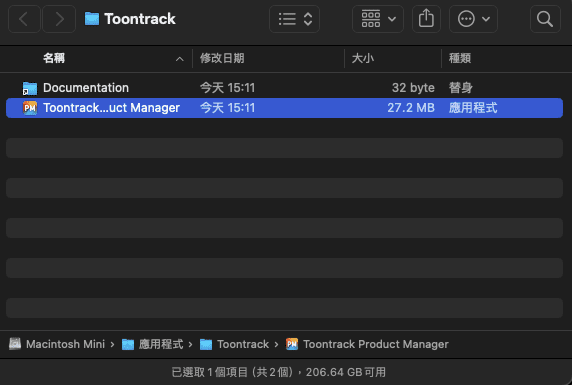The height and width of the screenshot is (385, 572).
Task: Click the Toontrack Product Manager PM icon in list
Action: [30, 108]
